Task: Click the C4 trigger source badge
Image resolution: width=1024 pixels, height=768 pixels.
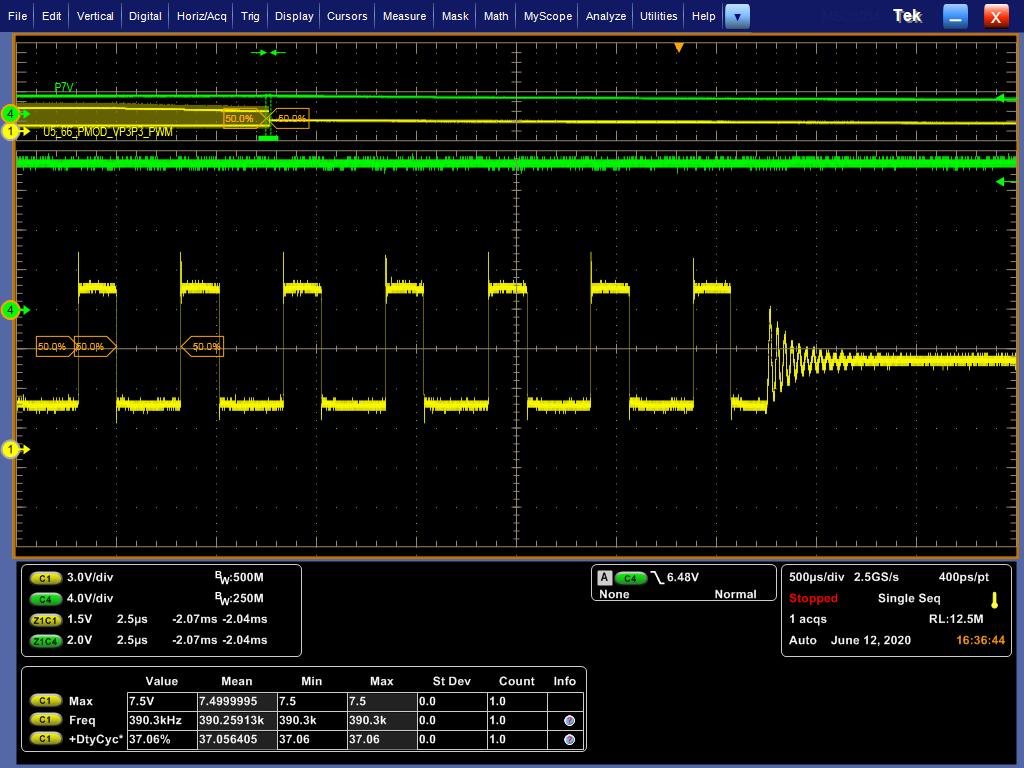Action: tap(630, 578)
